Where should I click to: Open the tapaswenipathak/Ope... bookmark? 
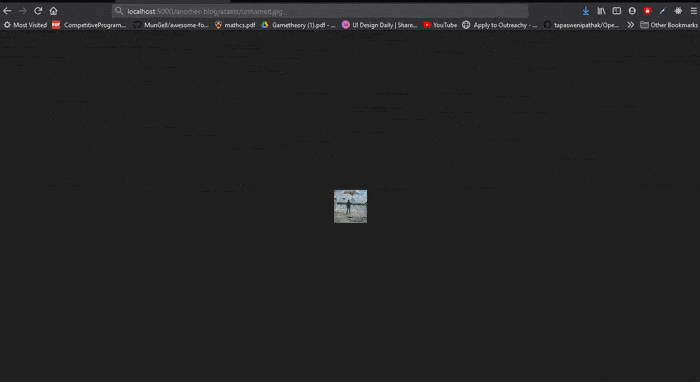point(581,25)
